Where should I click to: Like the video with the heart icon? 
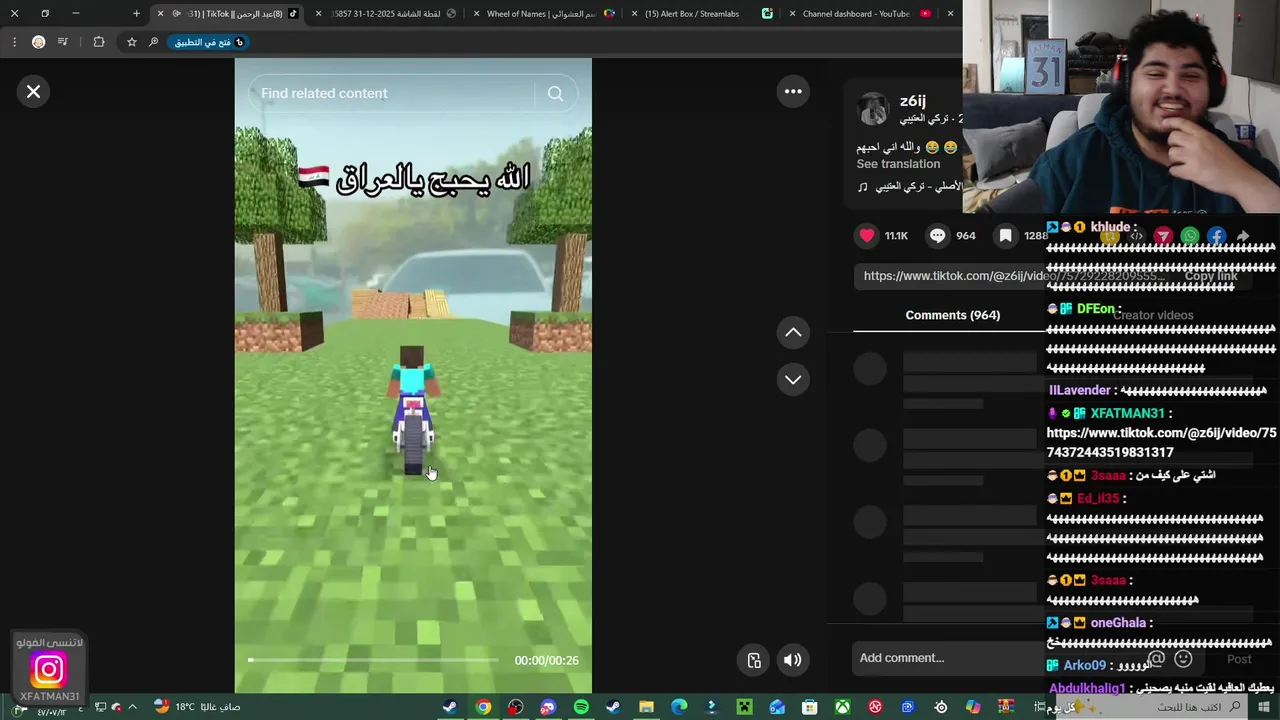pyautogui.click(x=867, y=235)
